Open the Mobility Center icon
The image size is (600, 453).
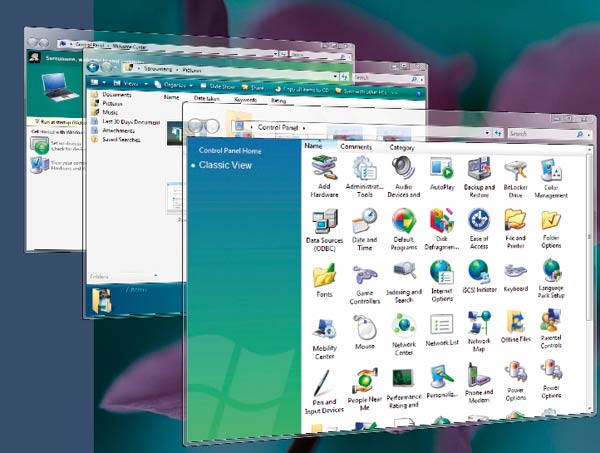pyautogui.click(x=324, y=328)
